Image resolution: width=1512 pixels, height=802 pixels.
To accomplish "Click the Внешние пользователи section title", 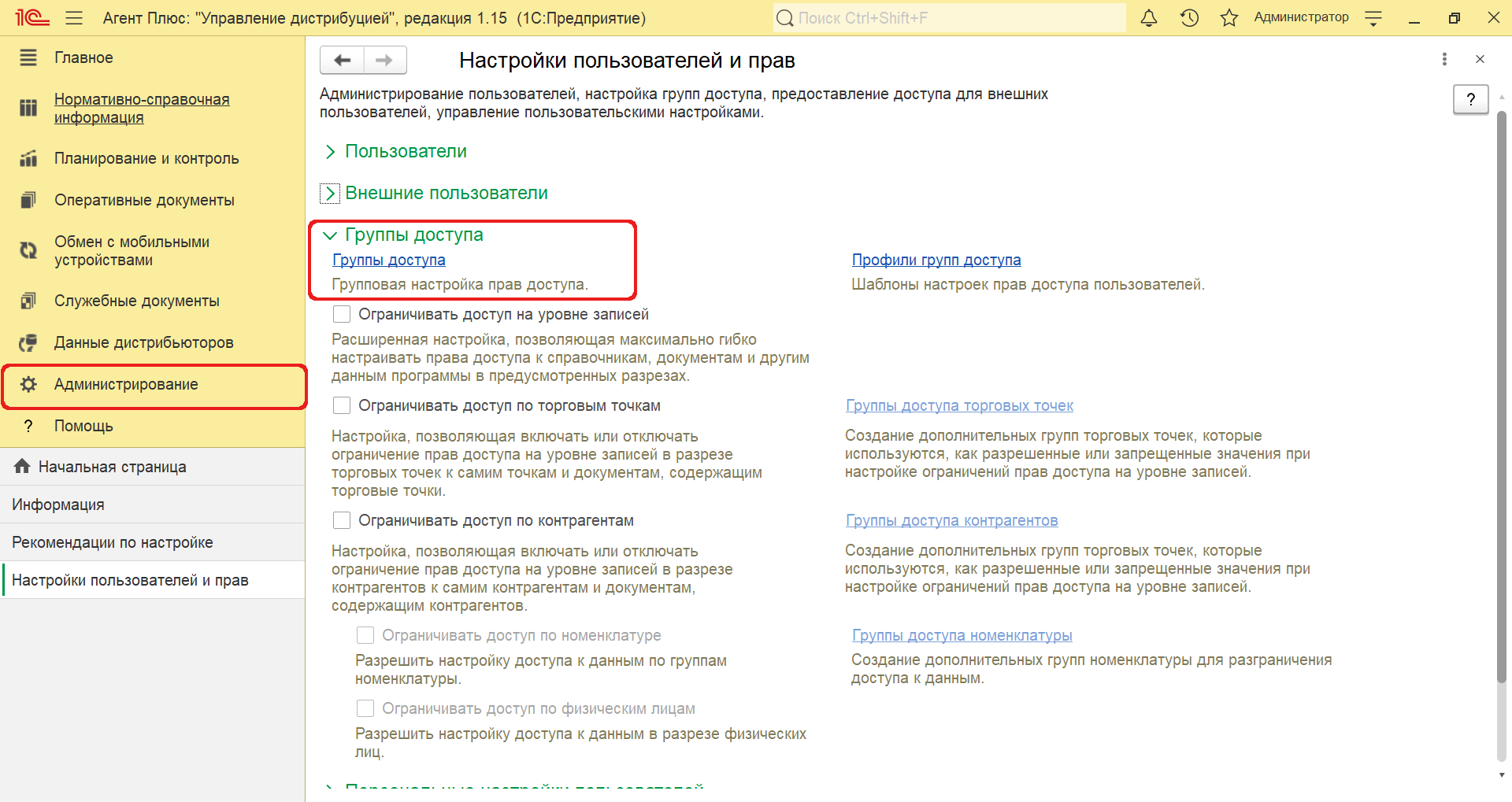I will click(447, 193).
